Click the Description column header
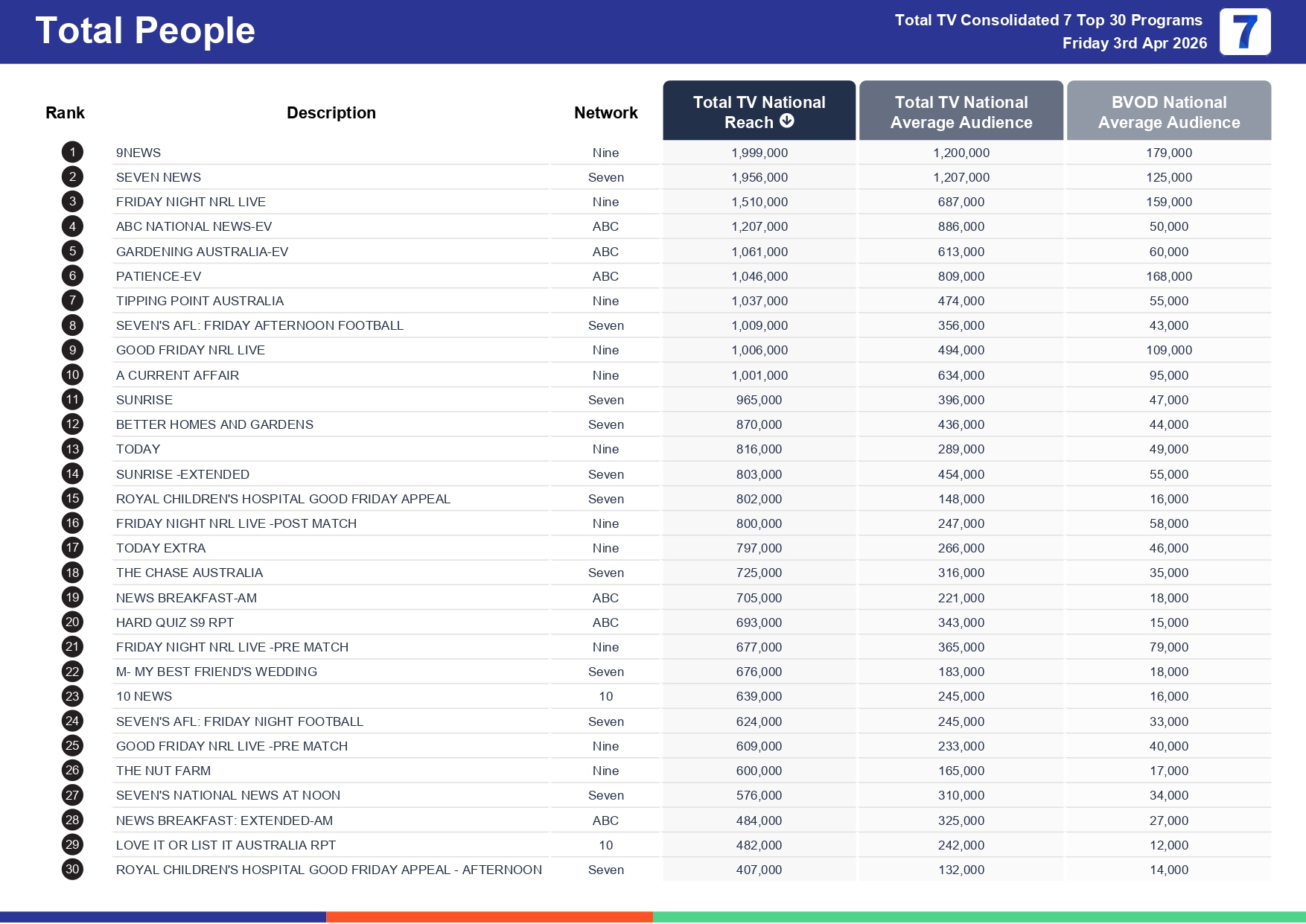This screenshot has width=1306, height=924. pyautogui.click(x=331, y=112)
